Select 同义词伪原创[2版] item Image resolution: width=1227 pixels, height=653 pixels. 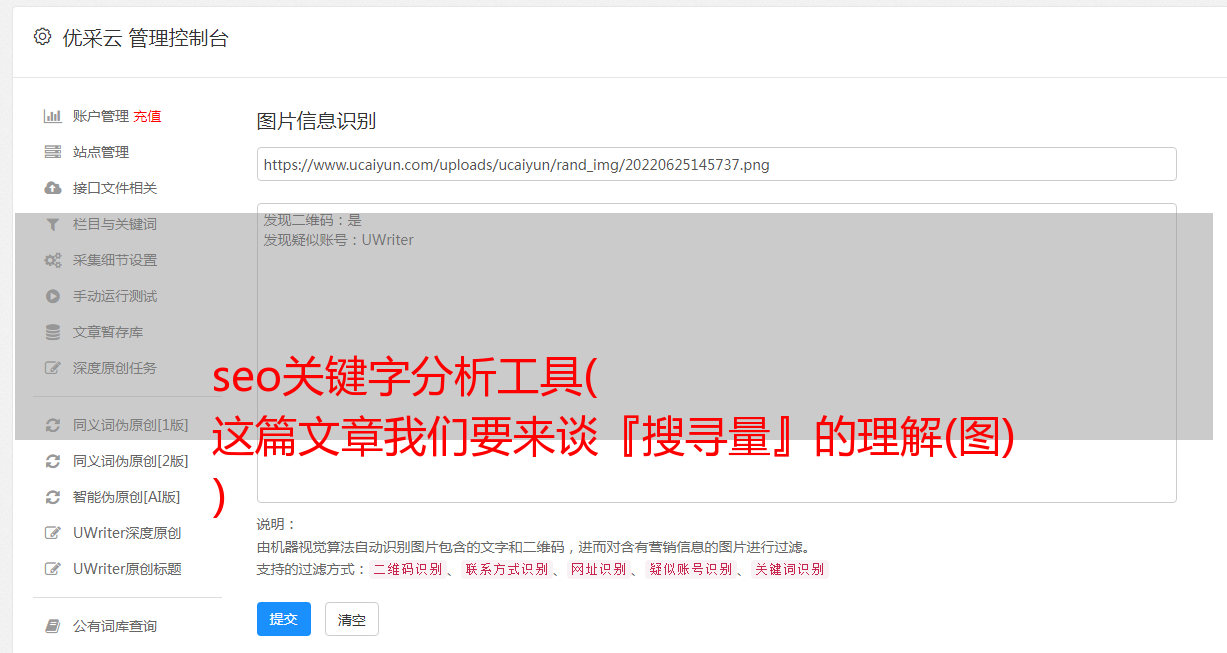click(130, 461)
